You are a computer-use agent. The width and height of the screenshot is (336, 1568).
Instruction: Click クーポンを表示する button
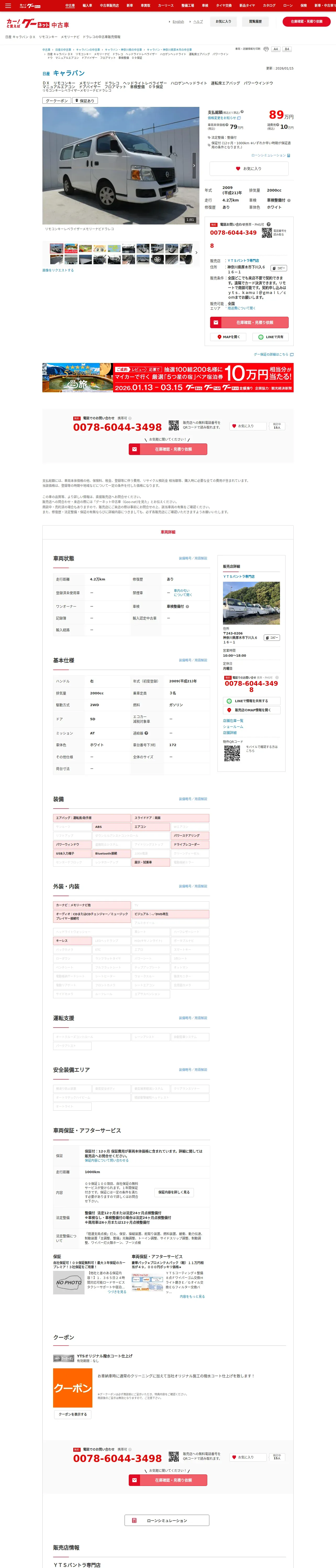click(x=72, y=1414)
